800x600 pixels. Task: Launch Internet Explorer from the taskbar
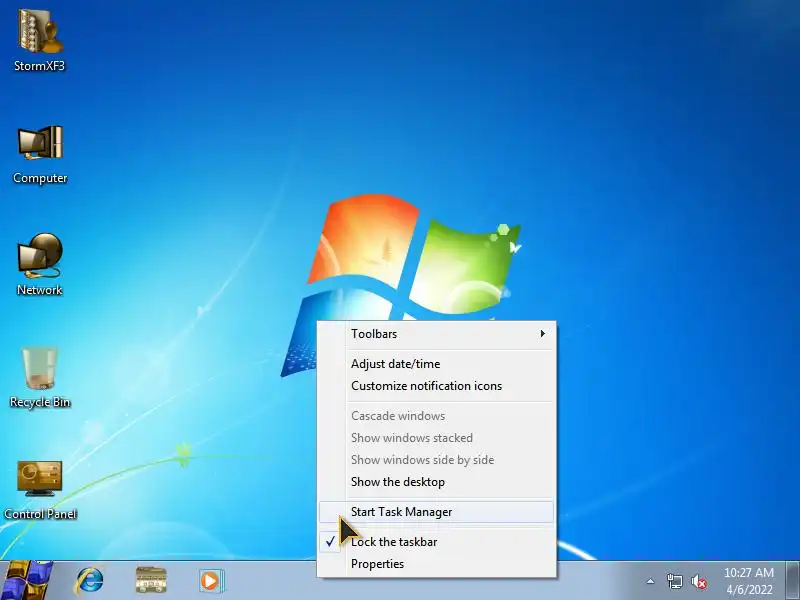[x=90, y=581]
